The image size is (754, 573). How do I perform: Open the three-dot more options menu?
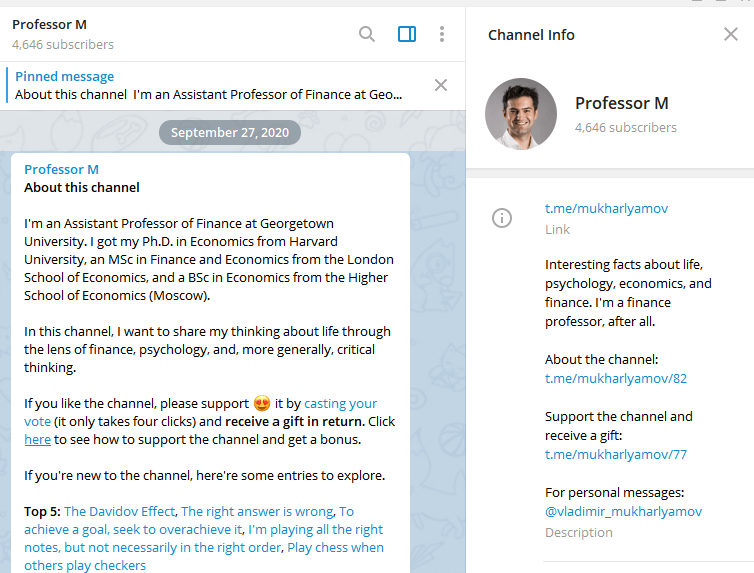pyautogui.click(x=442, y=34)
